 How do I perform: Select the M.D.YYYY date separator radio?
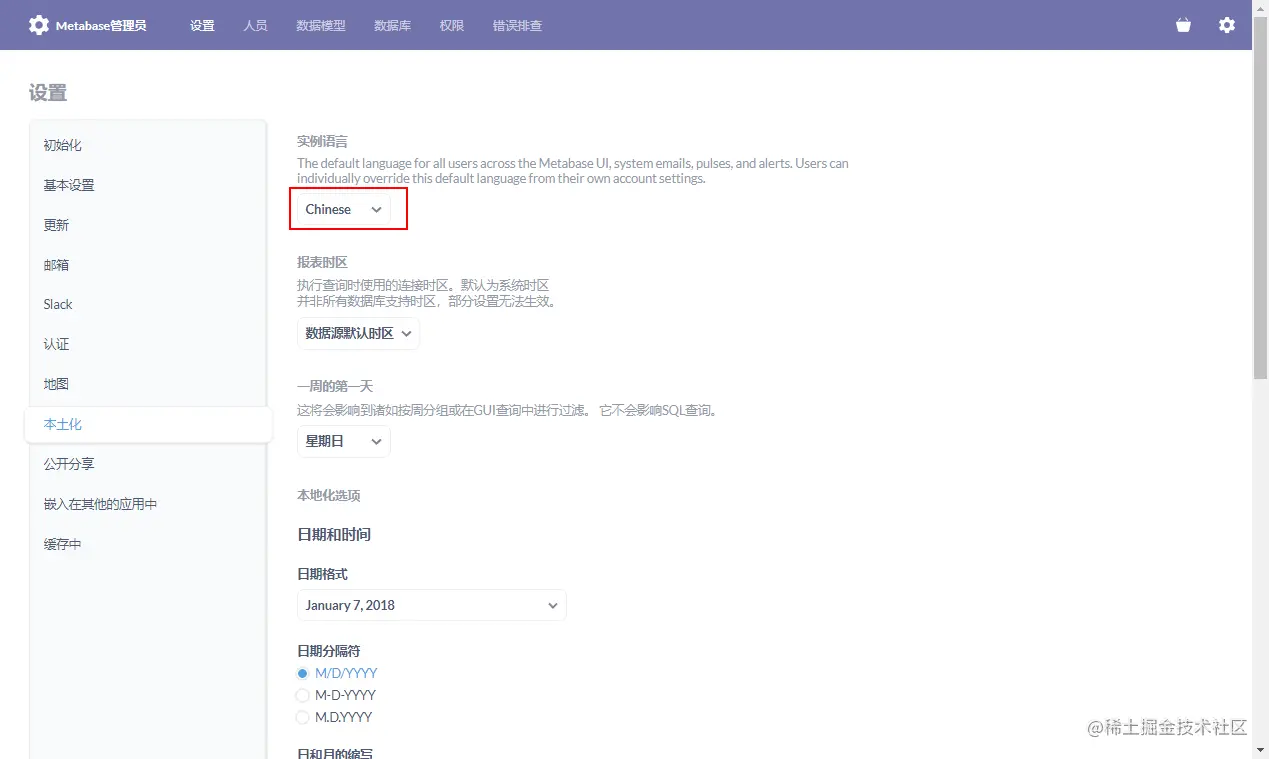tap(303, 717)
